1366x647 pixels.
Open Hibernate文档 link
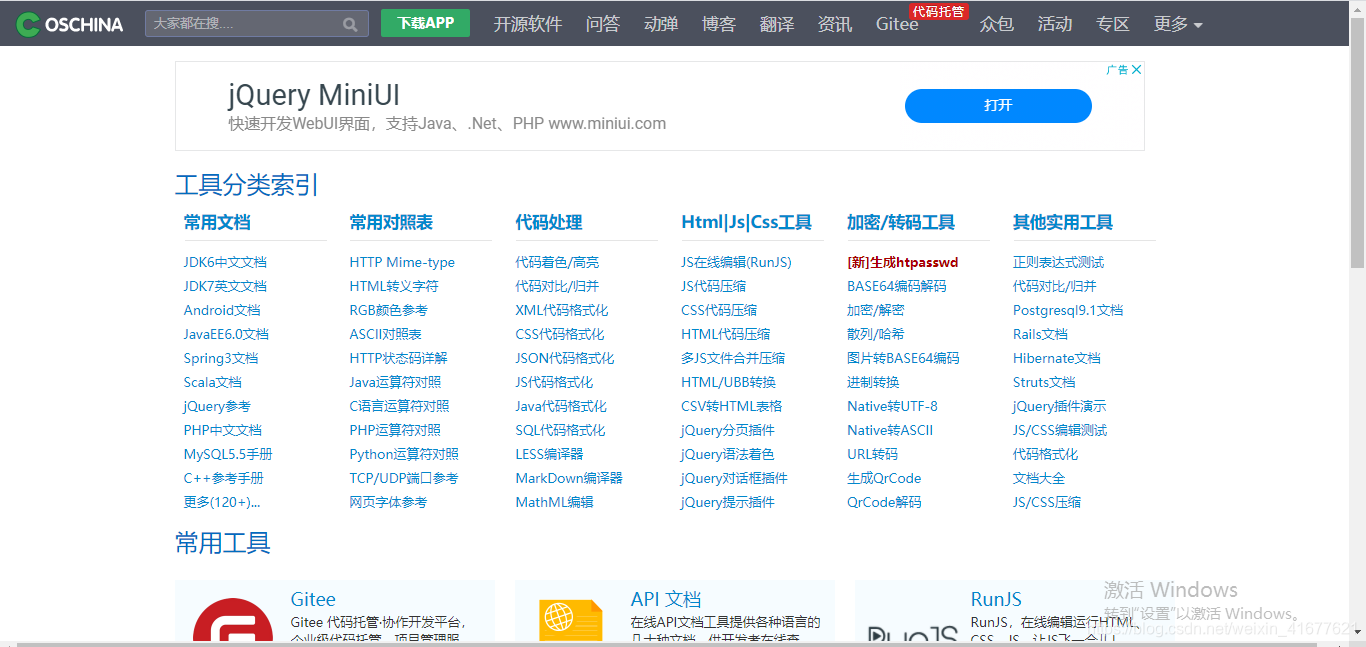tap(1057, 358)
